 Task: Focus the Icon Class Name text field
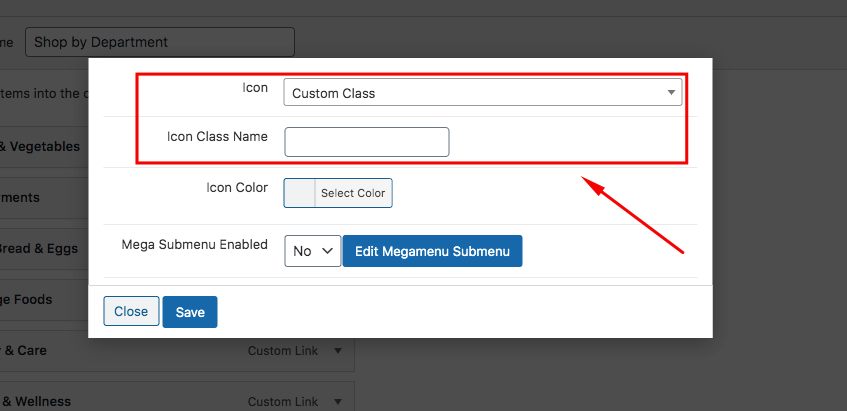[367, 142]
